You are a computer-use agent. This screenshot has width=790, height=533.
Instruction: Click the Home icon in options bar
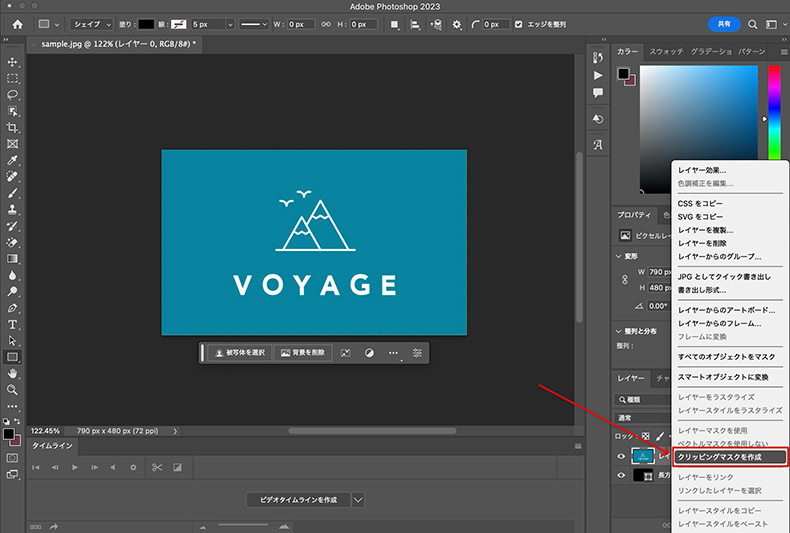click(x=17, y=24)
